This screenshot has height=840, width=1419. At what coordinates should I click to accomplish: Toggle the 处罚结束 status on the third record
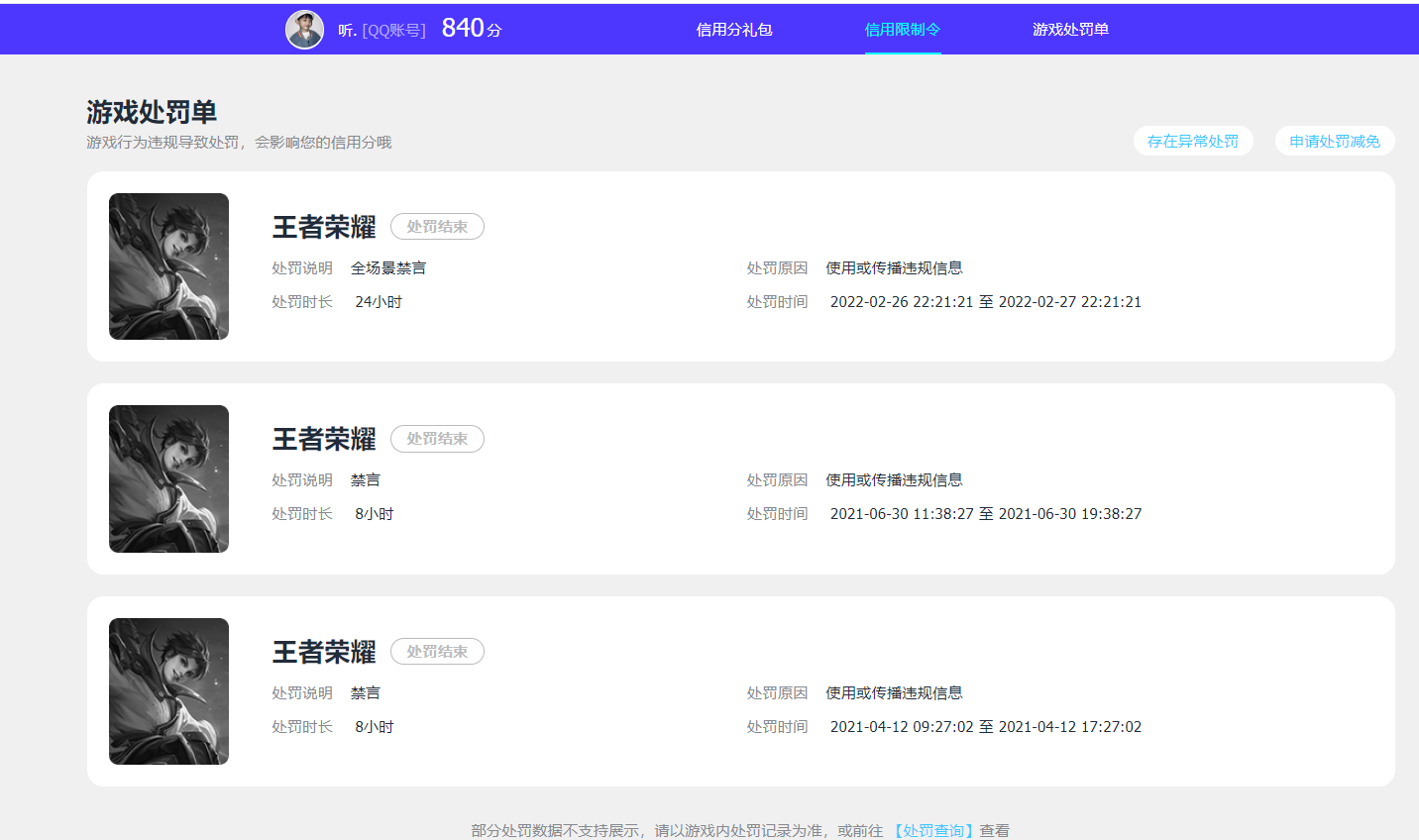coord(437,651)
